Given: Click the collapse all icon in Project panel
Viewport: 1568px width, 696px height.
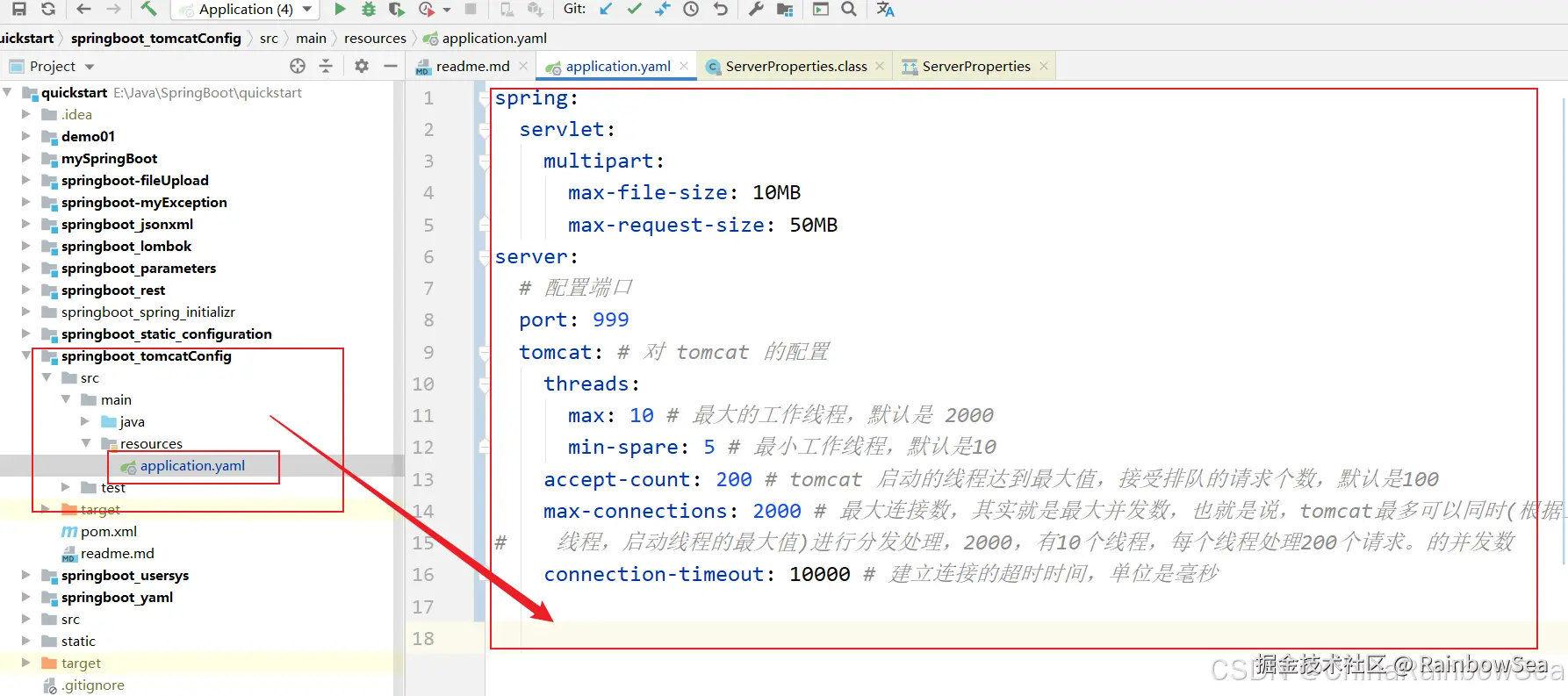Looking at the screenshot, I should [326, 66].
